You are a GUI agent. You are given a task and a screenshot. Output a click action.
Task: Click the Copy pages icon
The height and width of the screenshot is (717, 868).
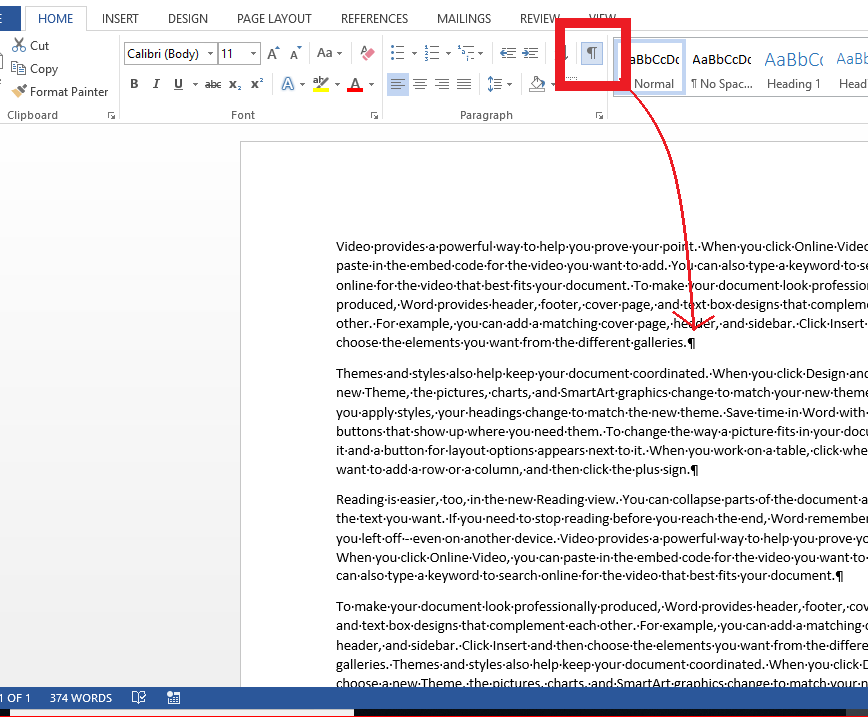[18, 68]
